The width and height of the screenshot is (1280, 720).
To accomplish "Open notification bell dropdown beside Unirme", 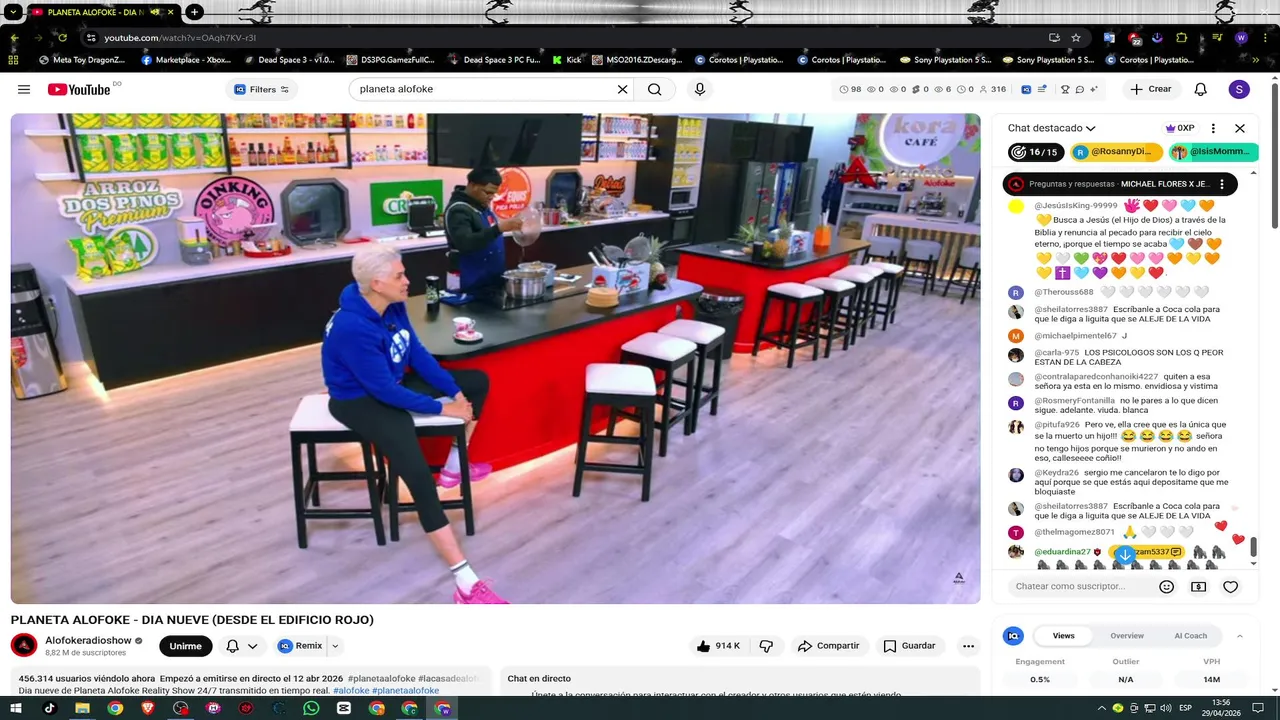I will pos(241,646).
